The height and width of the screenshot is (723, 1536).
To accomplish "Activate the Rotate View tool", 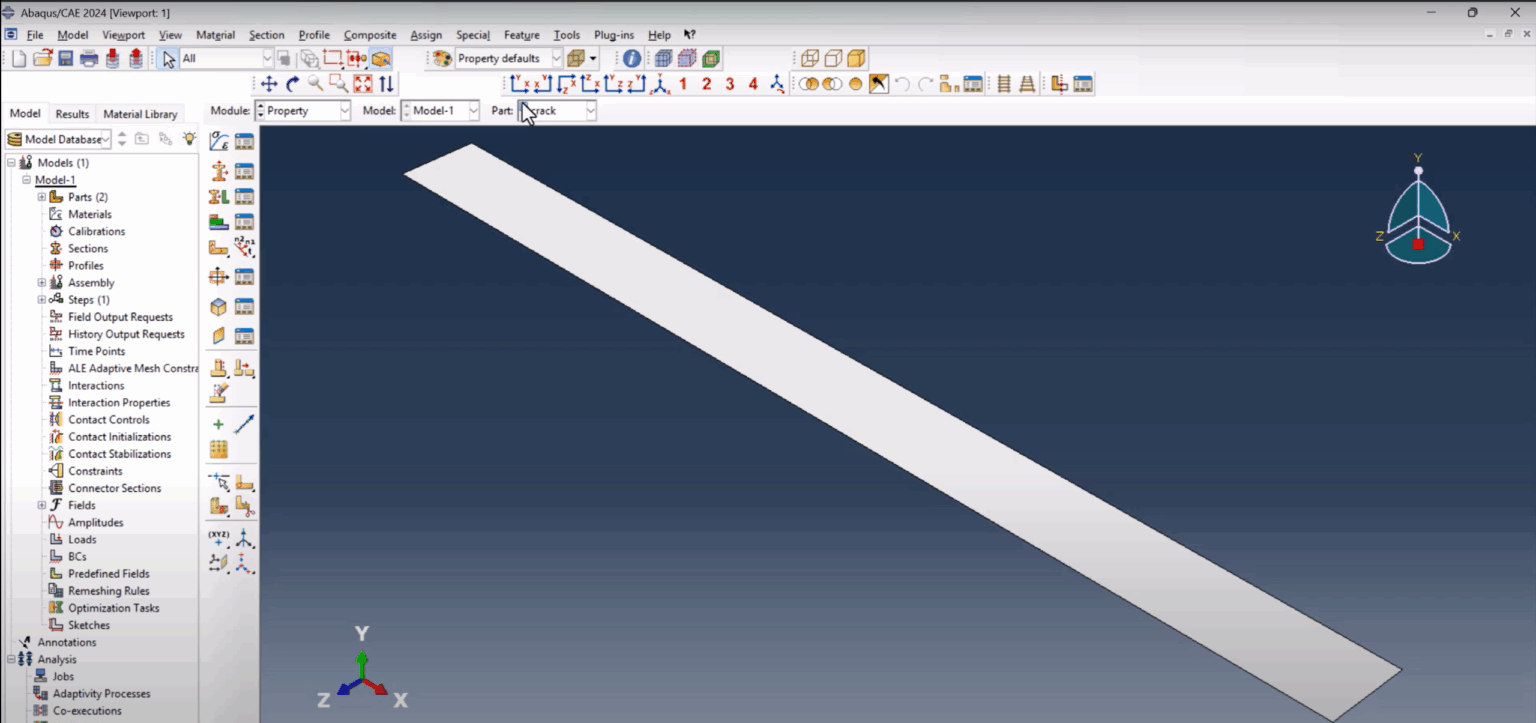I will [293, 84].
